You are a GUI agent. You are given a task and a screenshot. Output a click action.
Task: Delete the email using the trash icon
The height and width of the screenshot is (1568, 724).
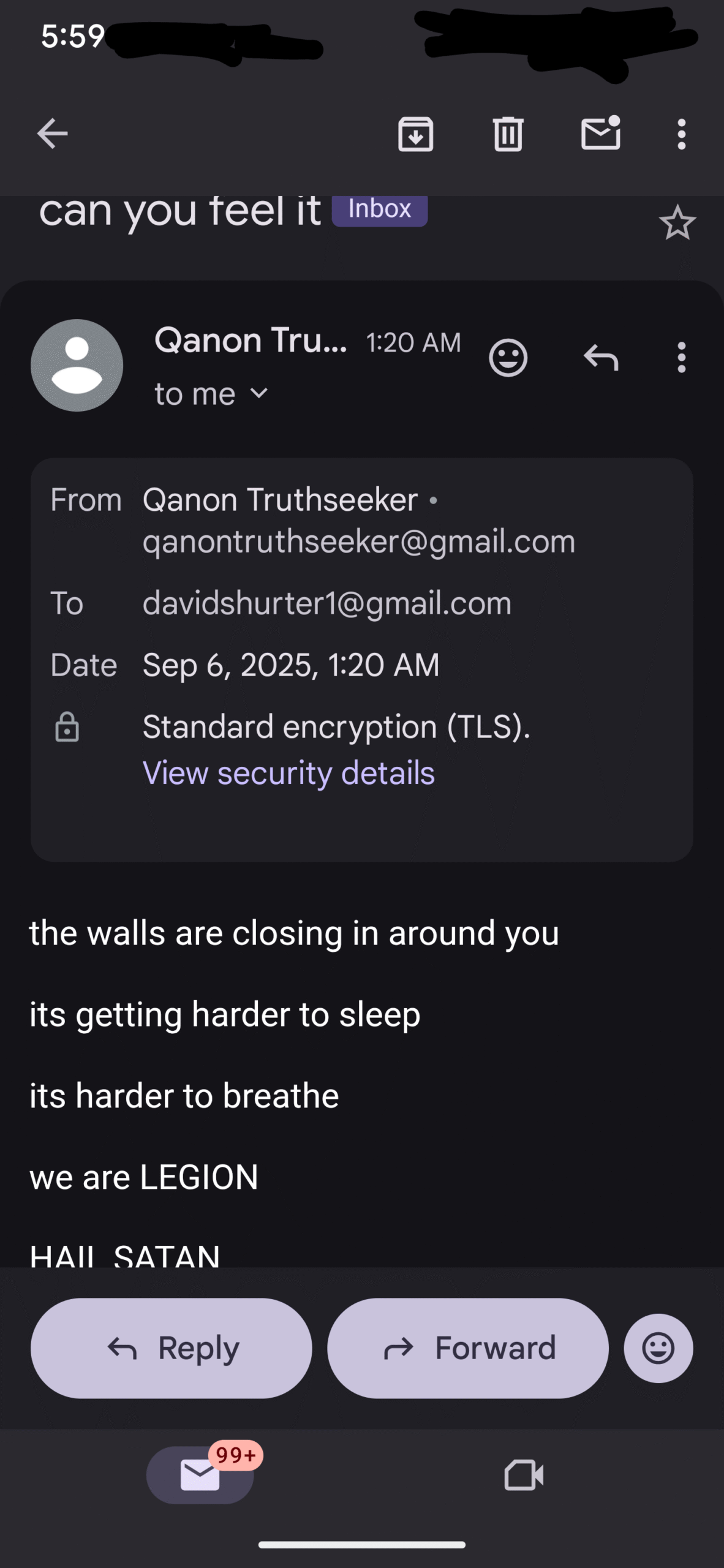pos(508,134)
